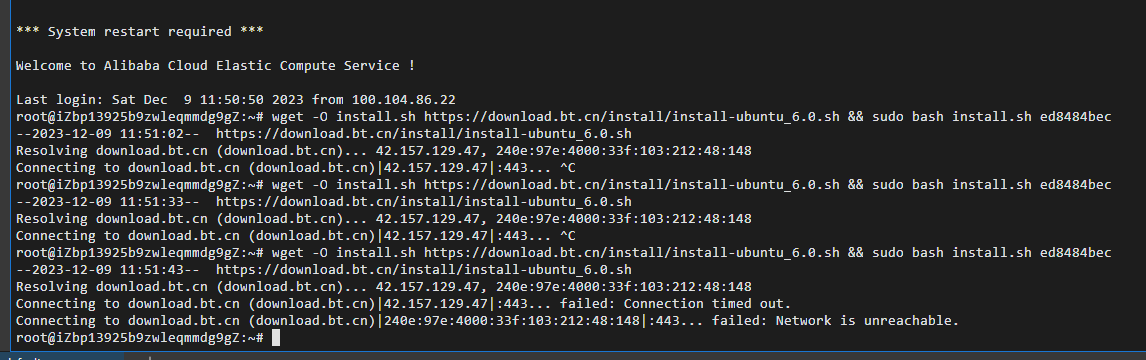Click the second ^C interrupt marker
The width and height of the screenshot is (1146, 360).
(x=568, y=236)
